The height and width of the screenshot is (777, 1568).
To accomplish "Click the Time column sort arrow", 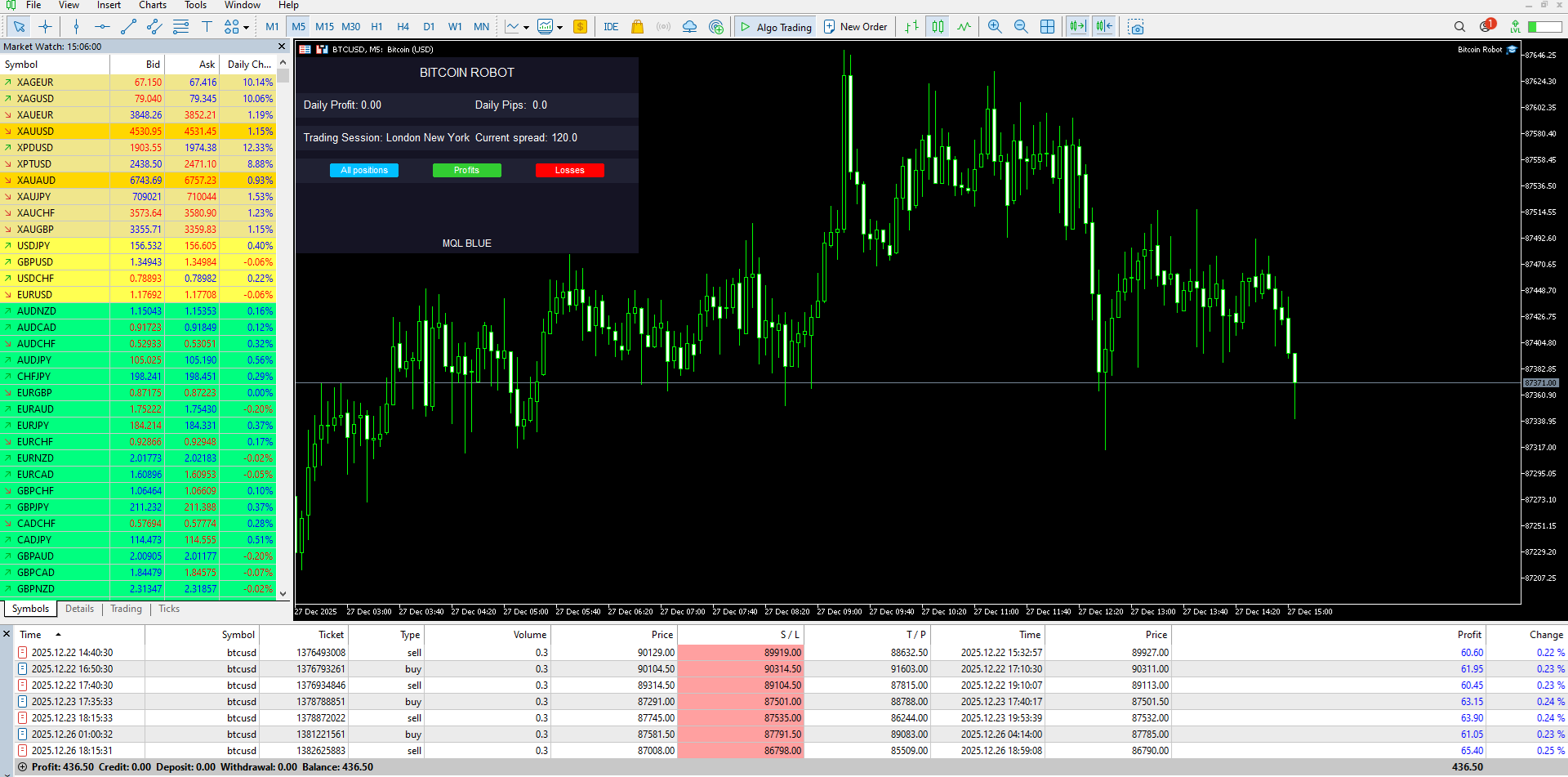I will (58, 635).
